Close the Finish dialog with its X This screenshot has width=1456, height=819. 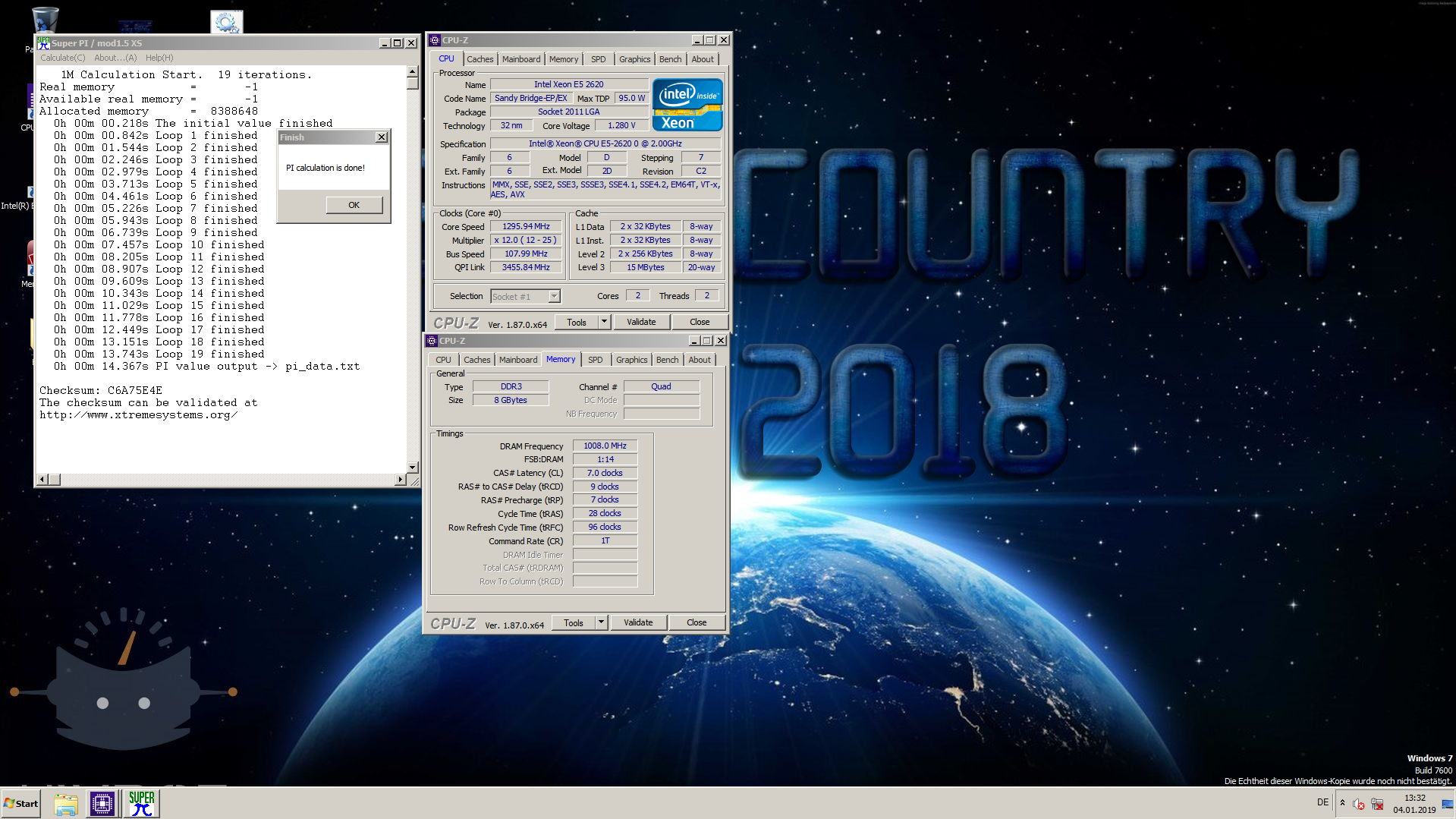(x=382, y=137)
